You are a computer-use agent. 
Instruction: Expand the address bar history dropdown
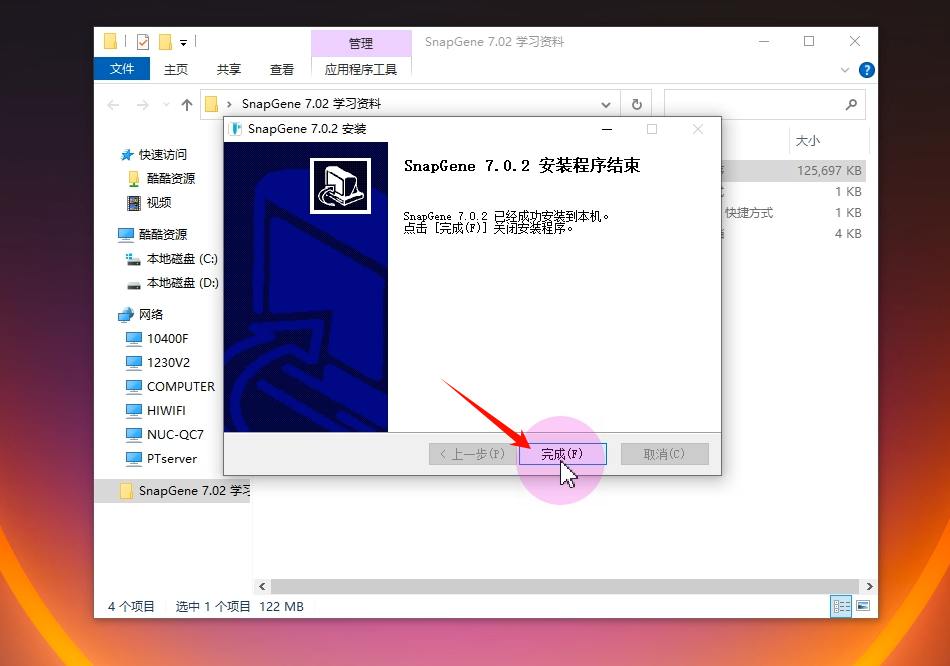click(x=606, y=104)
